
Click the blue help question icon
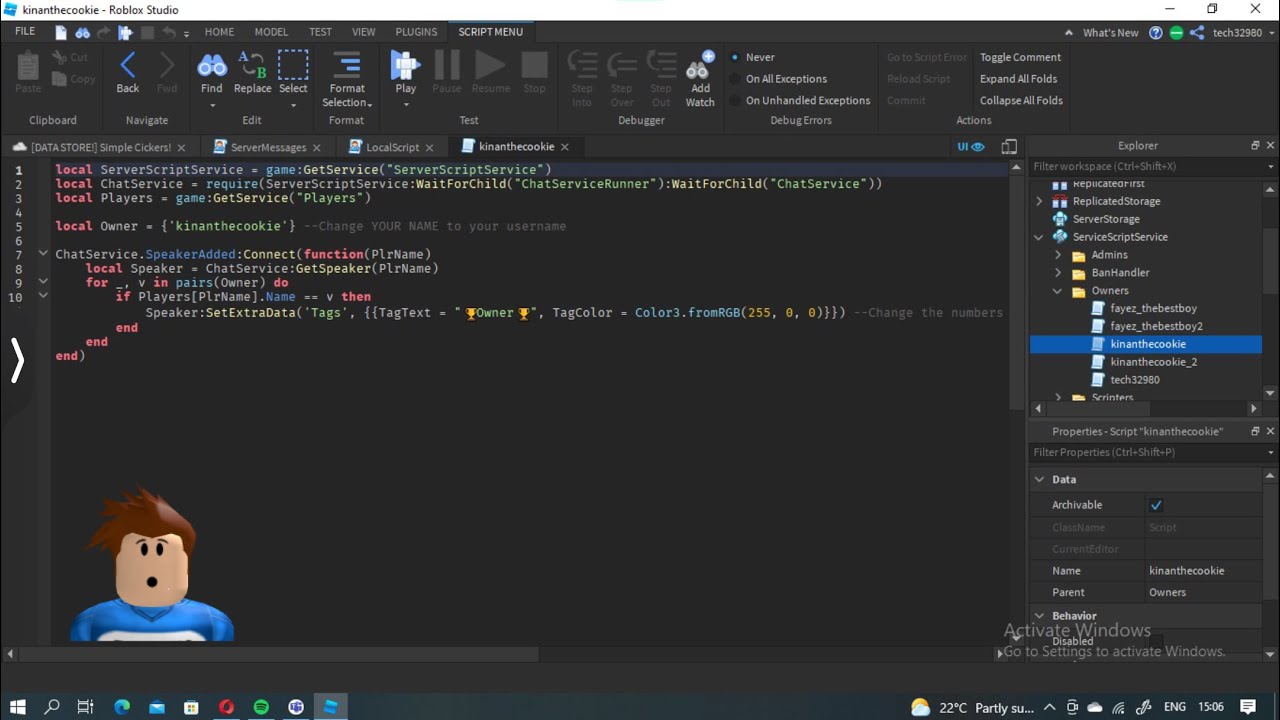[1156, 32]
